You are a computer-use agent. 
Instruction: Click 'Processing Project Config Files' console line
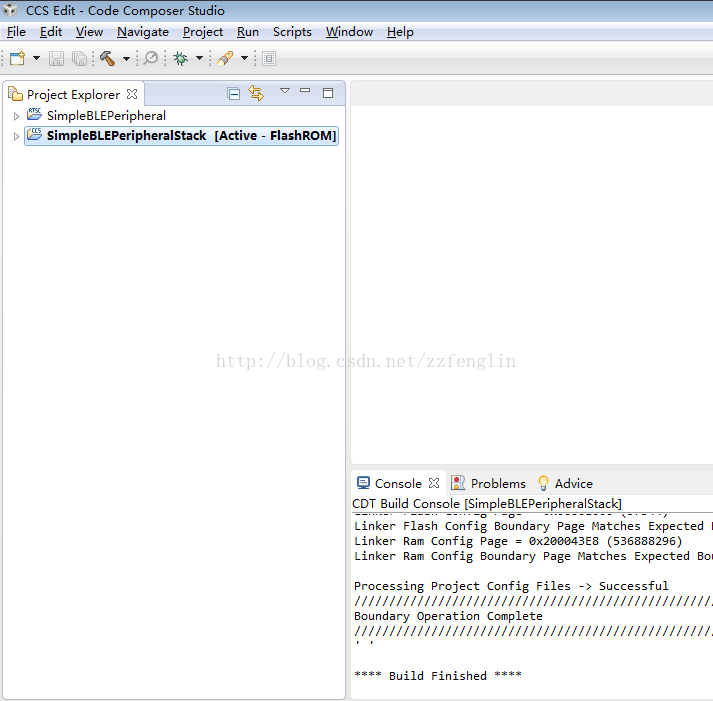tap(511, 586)
